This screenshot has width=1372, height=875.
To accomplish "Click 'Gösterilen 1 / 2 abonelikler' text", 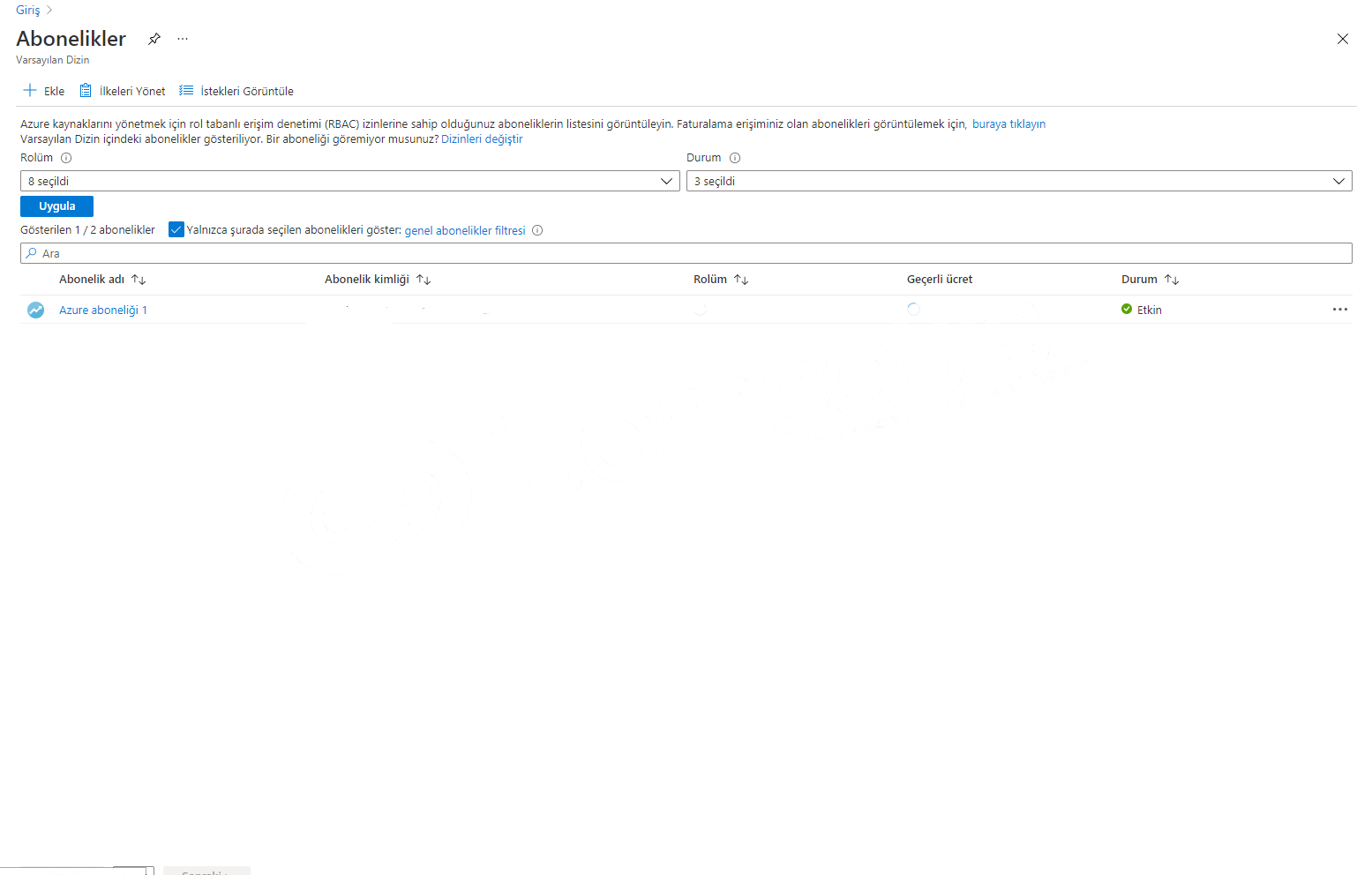I will pyautogui.click(x=87, y=230).
